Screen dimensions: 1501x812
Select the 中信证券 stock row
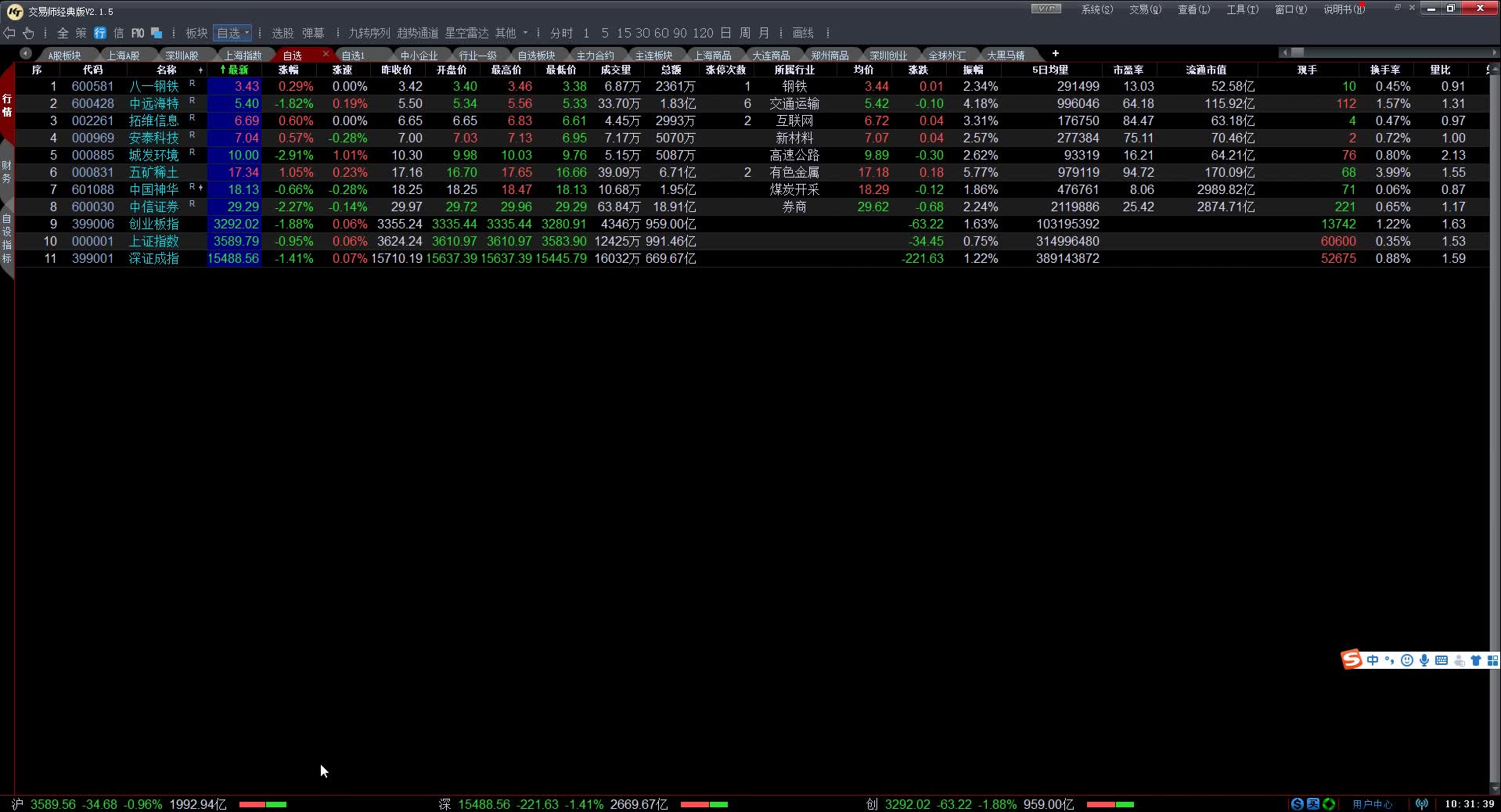coord(751,207)
